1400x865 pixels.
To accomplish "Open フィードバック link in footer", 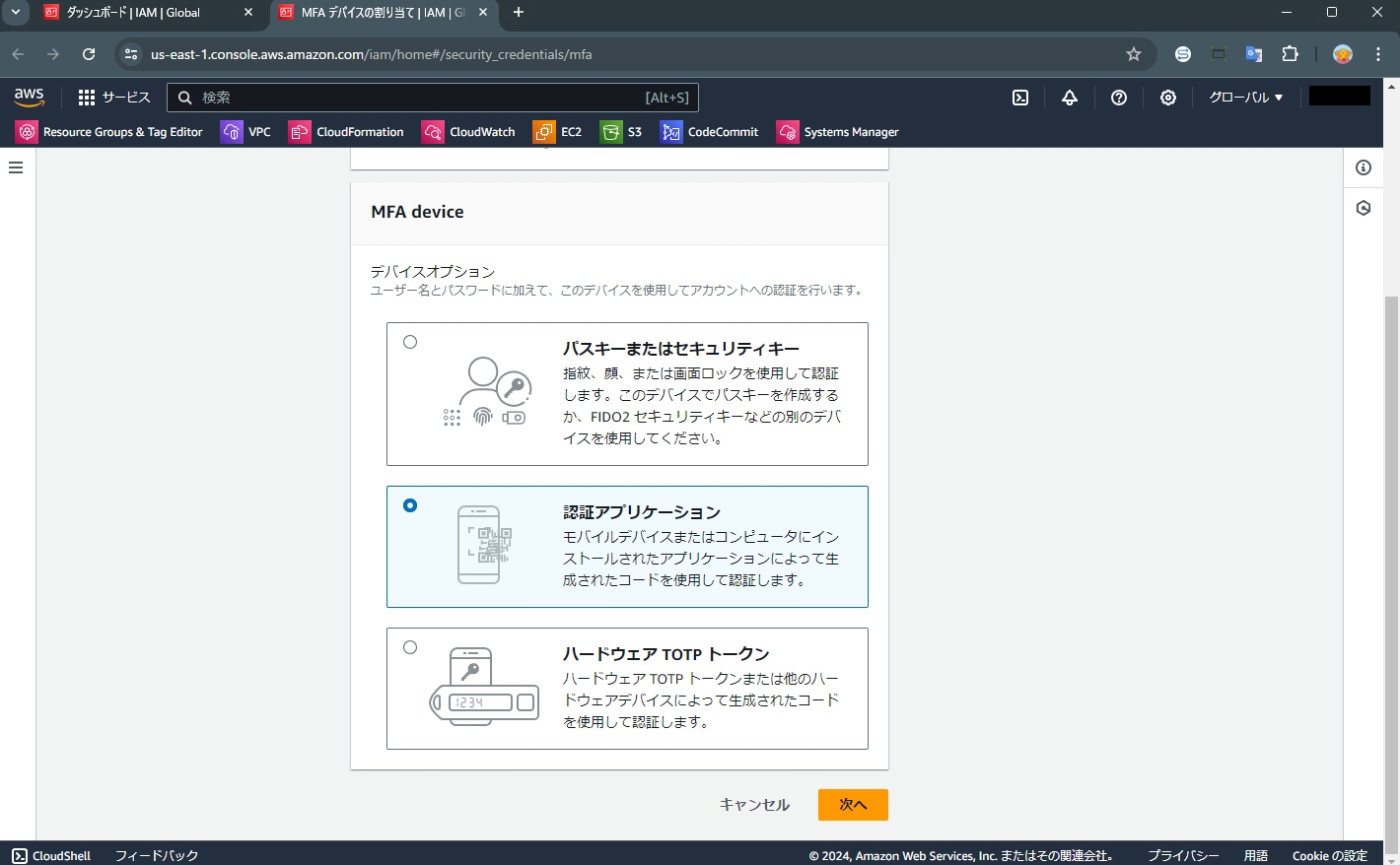I will 157,856.
